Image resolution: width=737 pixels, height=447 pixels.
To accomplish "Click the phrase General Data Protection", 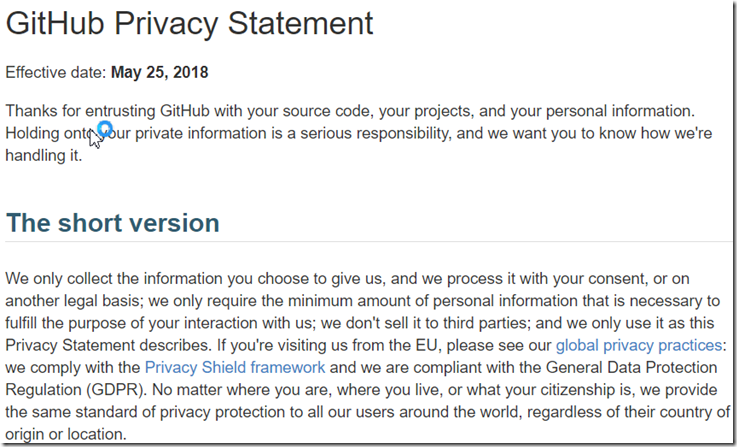I will click(631, 368).
